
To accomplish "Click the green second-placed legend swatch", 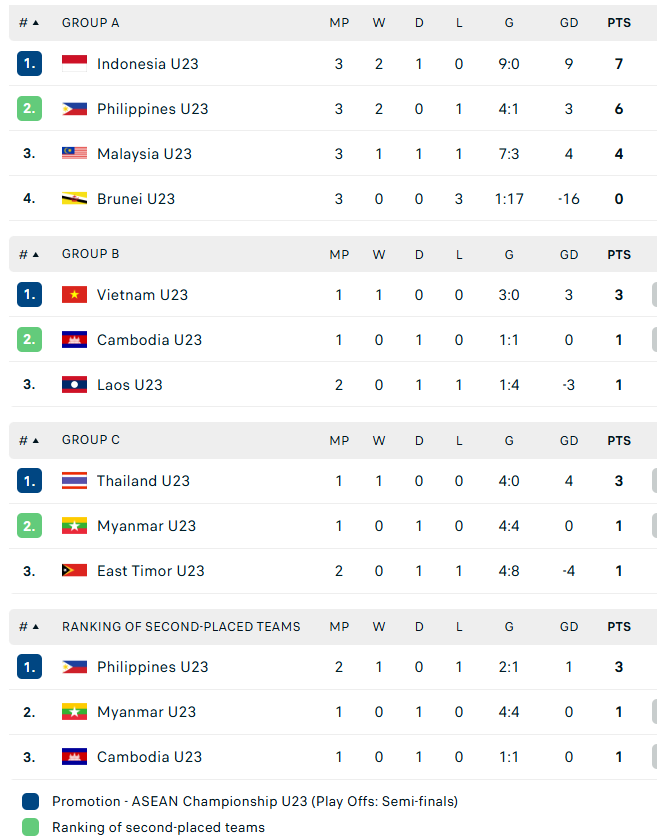I will [x=30, y=827].
